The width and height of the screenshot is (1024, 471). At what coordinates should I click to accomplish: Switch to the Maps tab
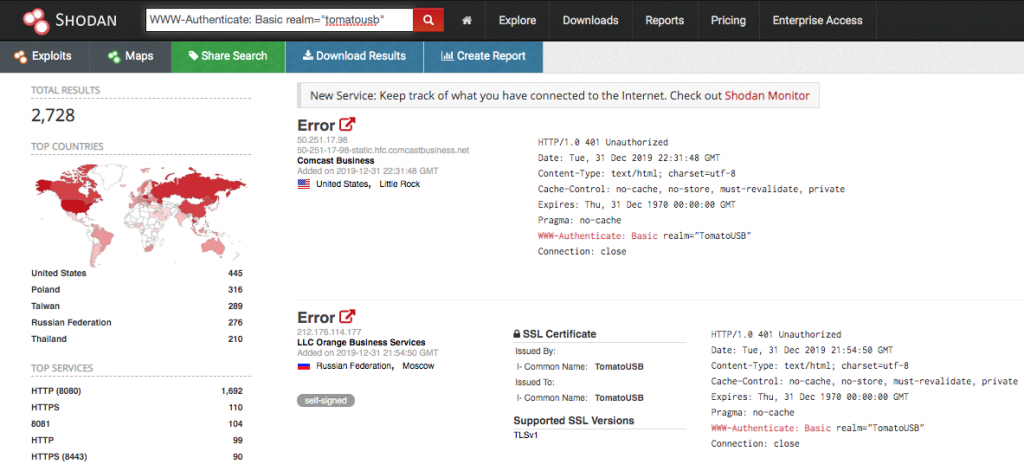[x=131, y=56]
